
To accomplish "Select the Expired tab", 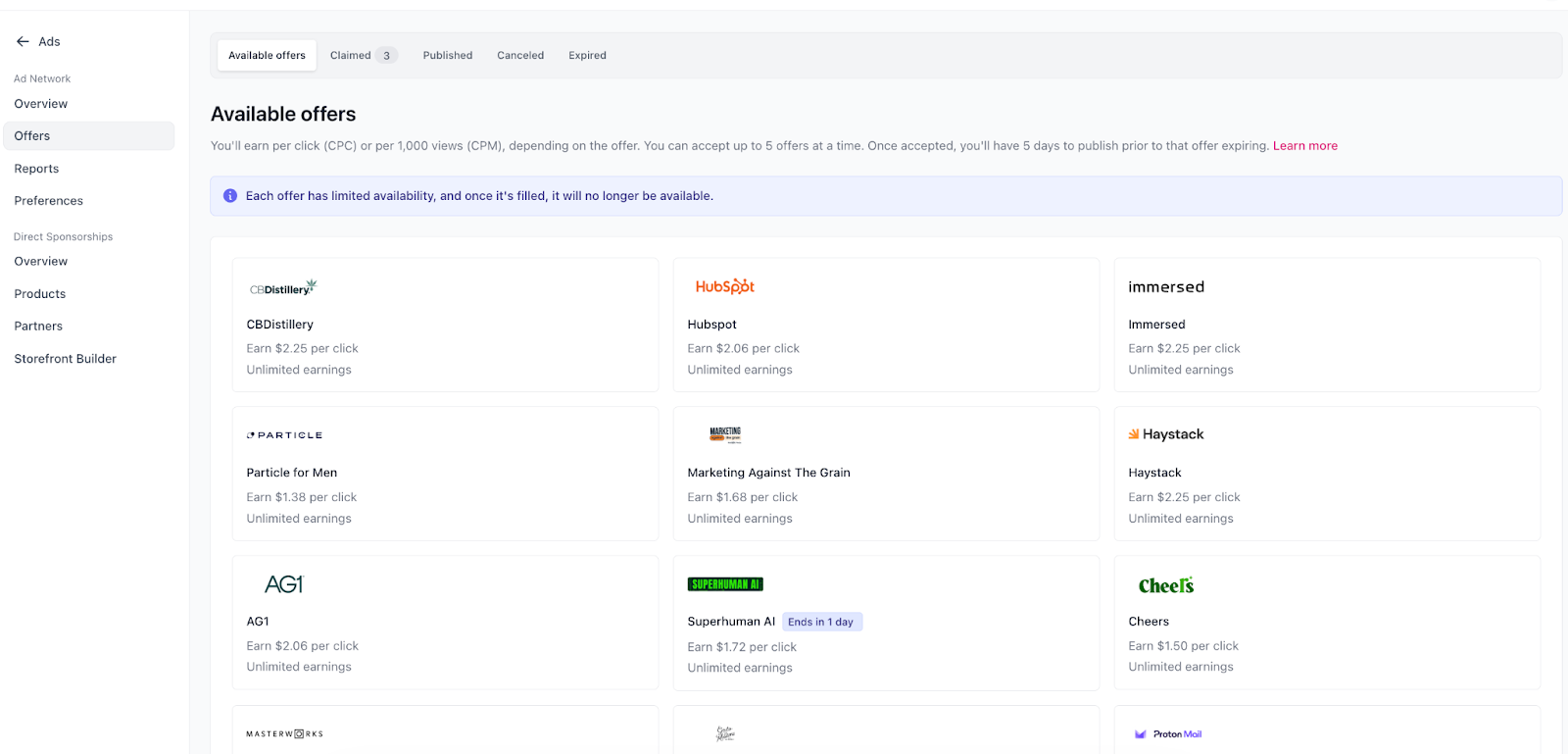I will 587,56.
